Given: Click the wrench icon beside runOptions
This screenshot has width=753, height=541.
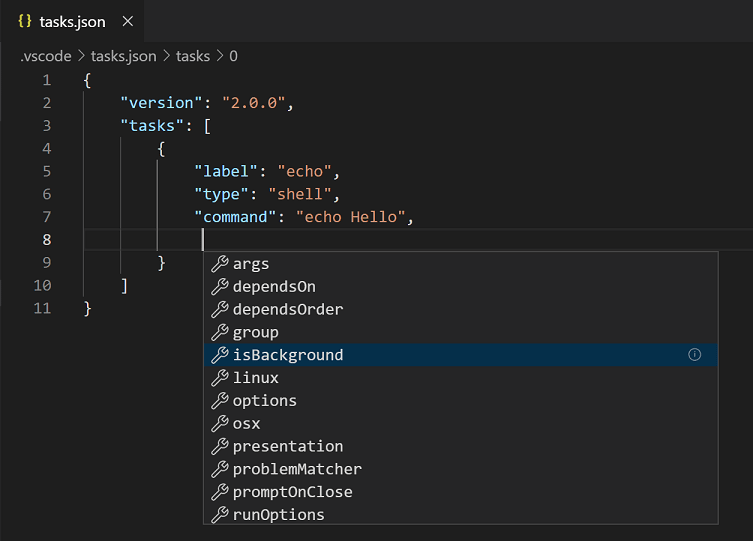Looking at the screenshot, I should pyautogui.click(x=220, y=515).
